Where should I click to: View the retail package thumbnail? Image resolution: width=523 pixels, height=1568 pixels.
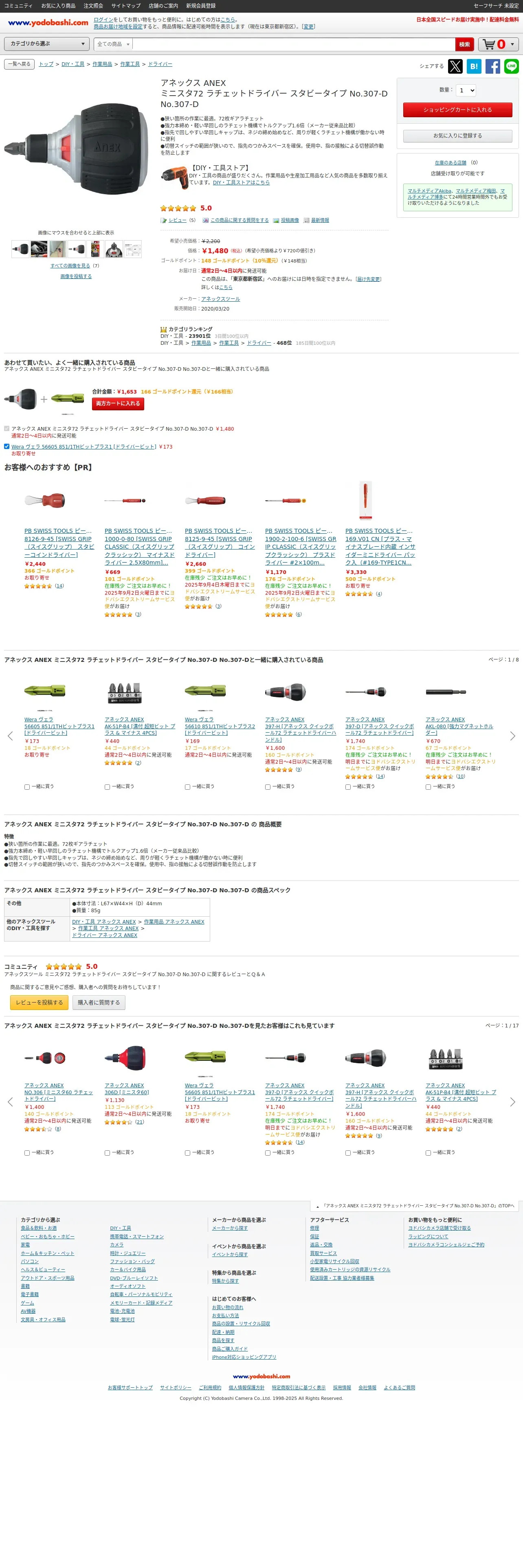[96, 249]
